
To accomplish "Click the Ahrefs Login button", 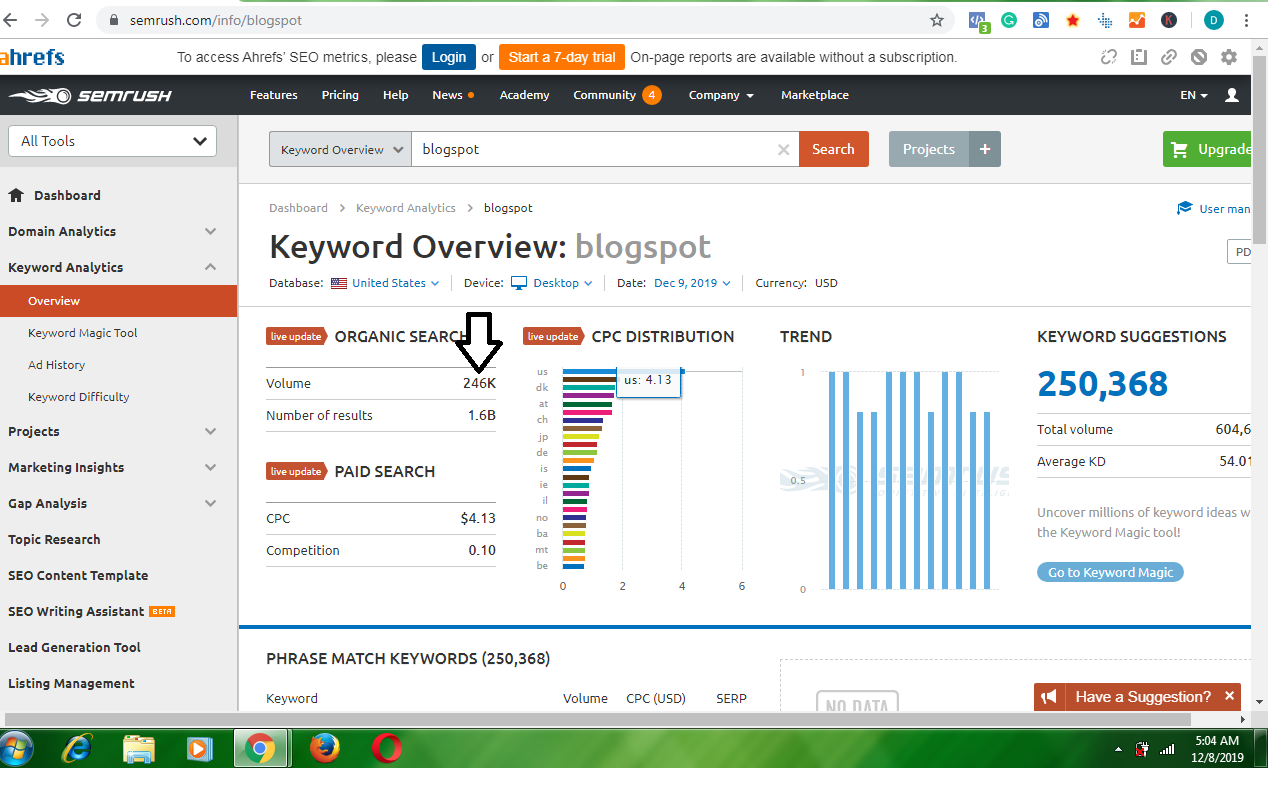I will click(448, 57).
